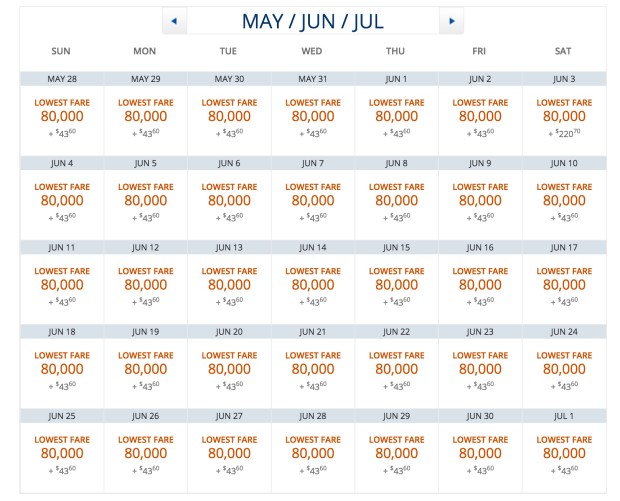Select the May 28 lowest fare

tap(59, 116)
